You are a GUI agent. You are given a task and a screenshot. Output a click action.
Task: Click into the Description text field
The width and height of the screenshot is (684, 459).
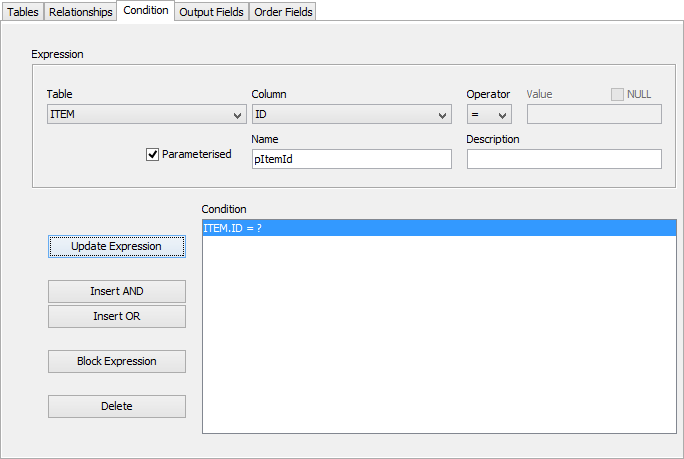click(x=564, y=160)
